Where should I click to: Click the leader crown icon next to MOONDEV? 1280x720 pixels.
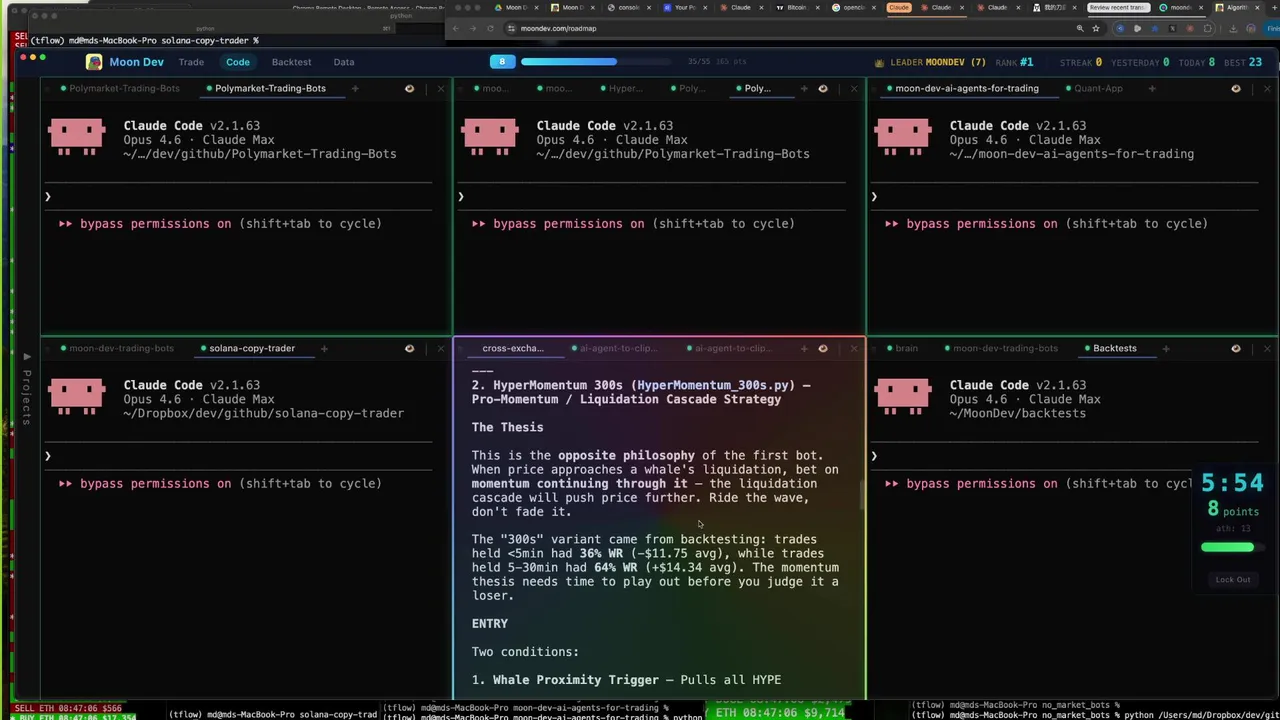pos(880,62)
